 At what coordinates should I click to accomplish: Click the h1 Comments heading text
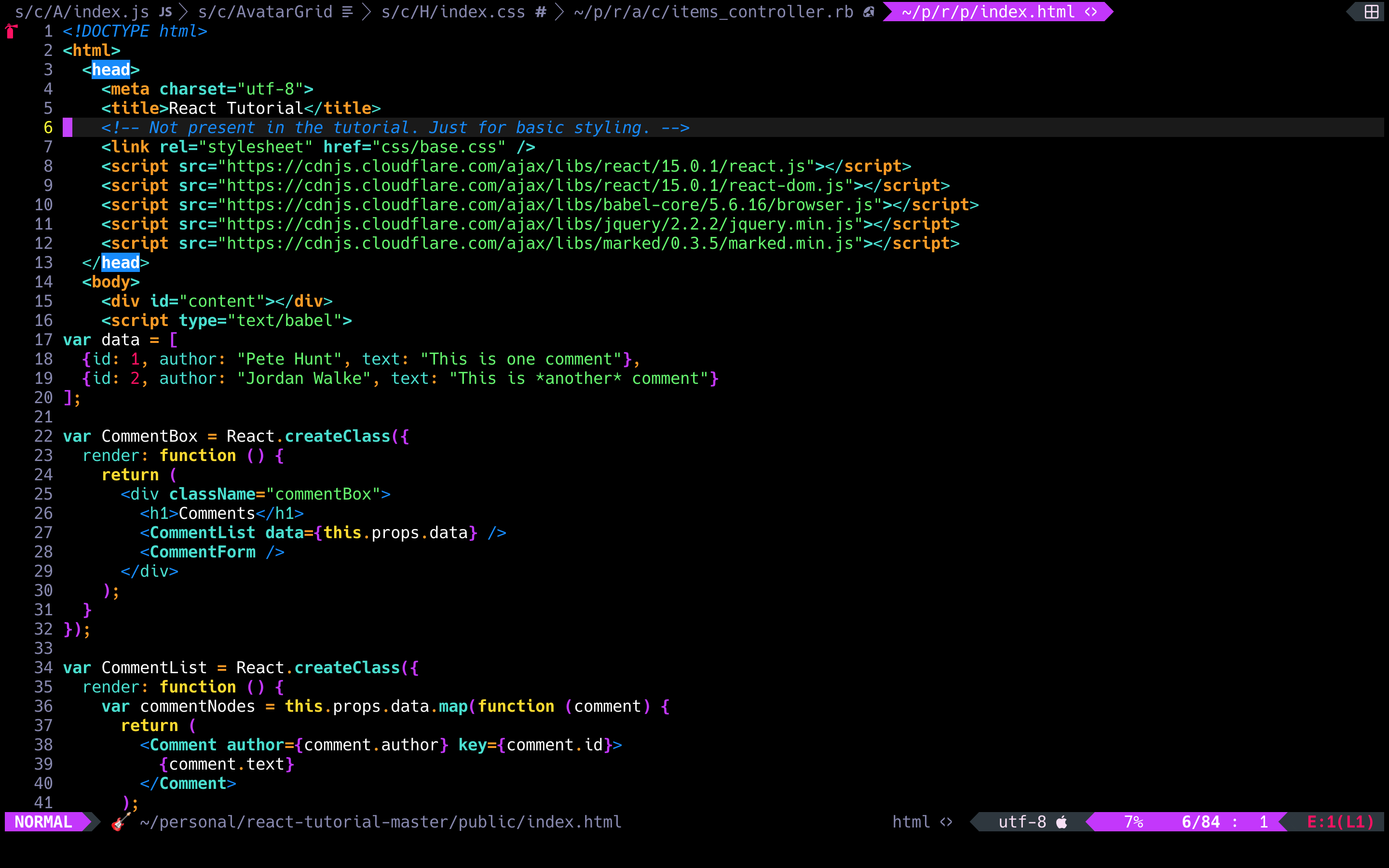tap(217, 513)
